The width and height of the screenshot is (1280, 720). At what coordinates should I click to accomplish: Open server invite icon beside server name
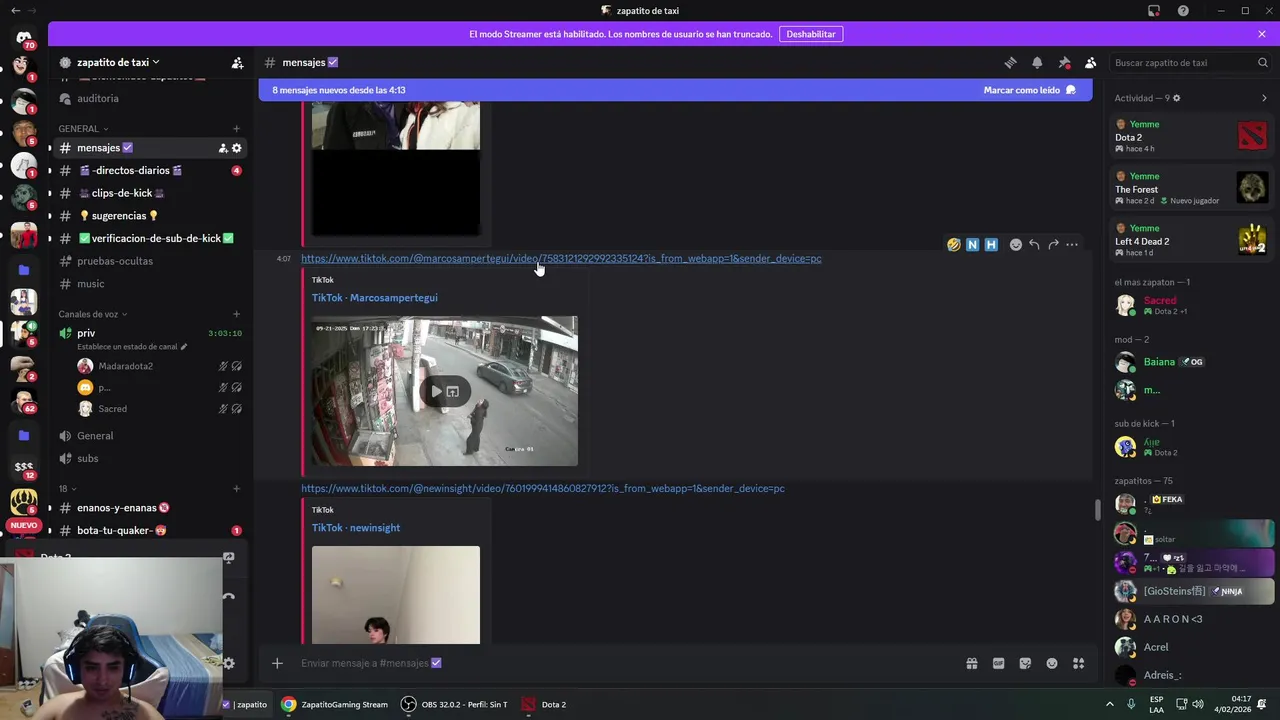click(237, 62)
